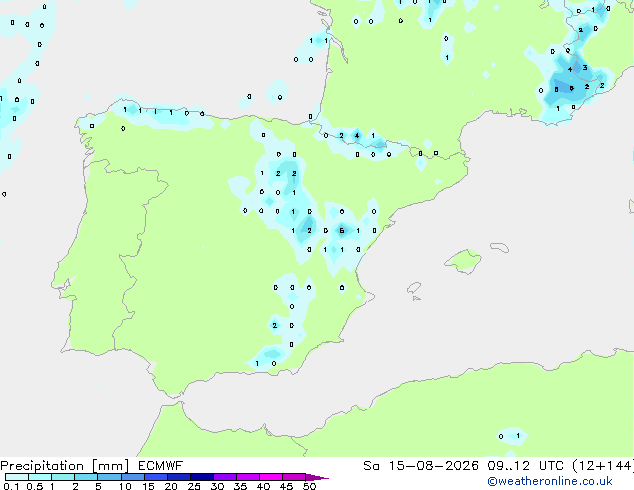
Task: Select the 30–35 mm purple swatch
Action: (x=225, y=477)
